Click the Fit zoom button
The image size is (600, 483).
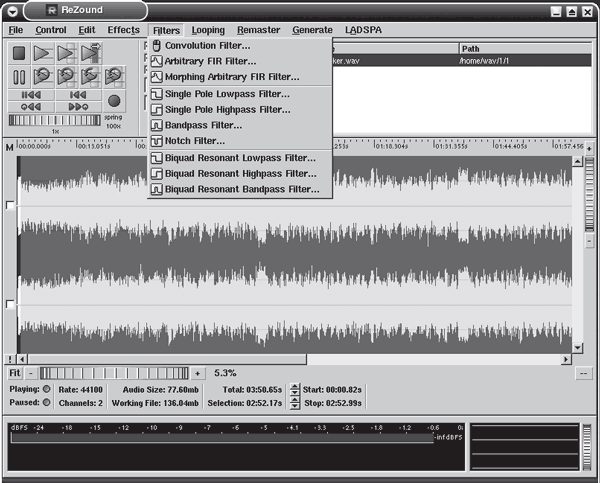(14, 373)
